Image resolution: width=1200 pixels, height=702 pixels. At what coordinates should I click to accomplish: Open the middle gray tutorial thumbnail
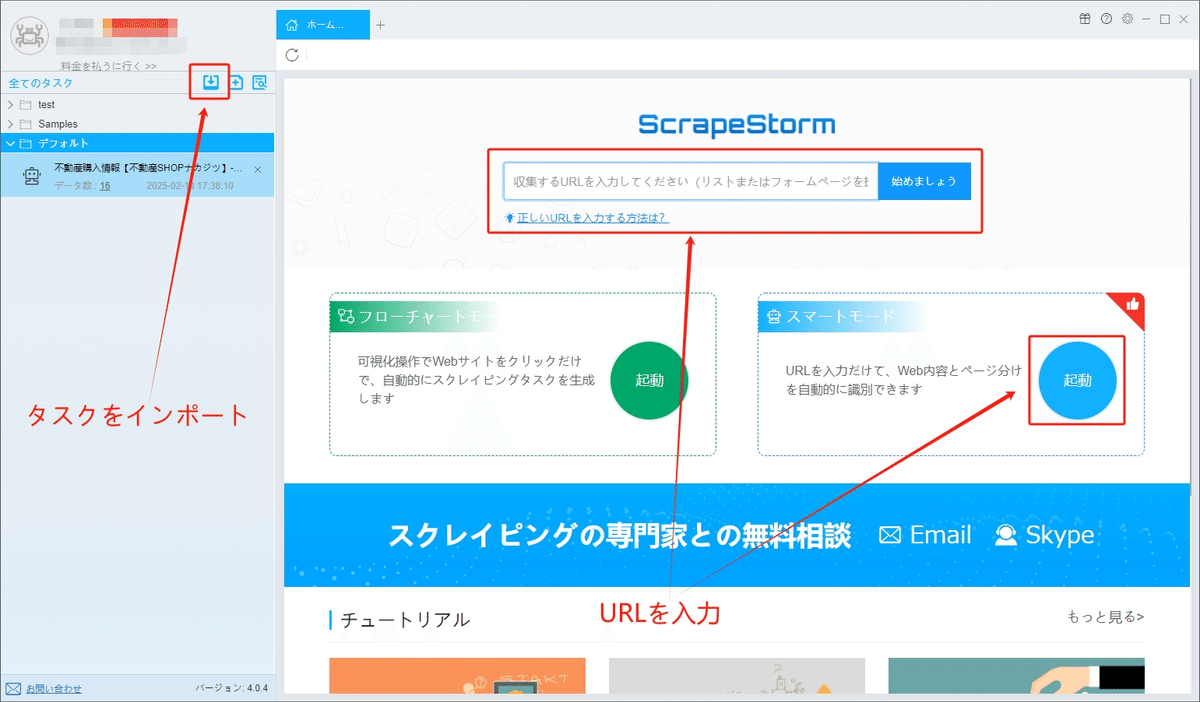pos(736,675)
